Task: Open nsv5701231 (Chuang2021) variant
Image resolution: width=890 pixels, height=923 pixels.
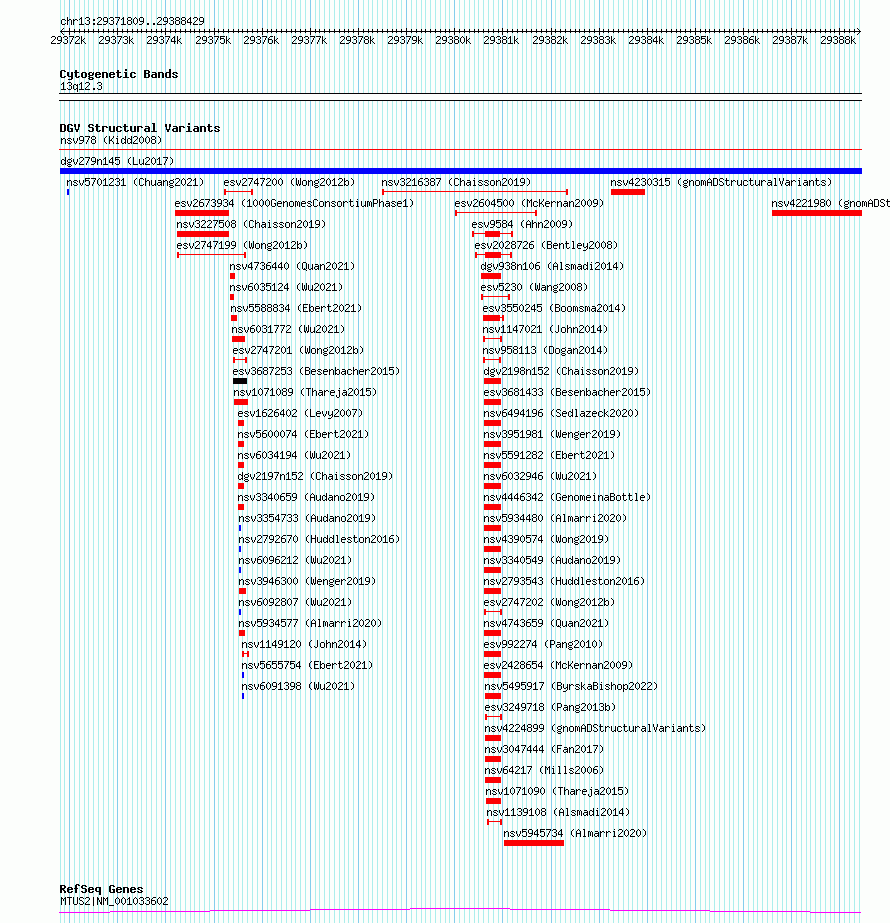Action: 135,182
